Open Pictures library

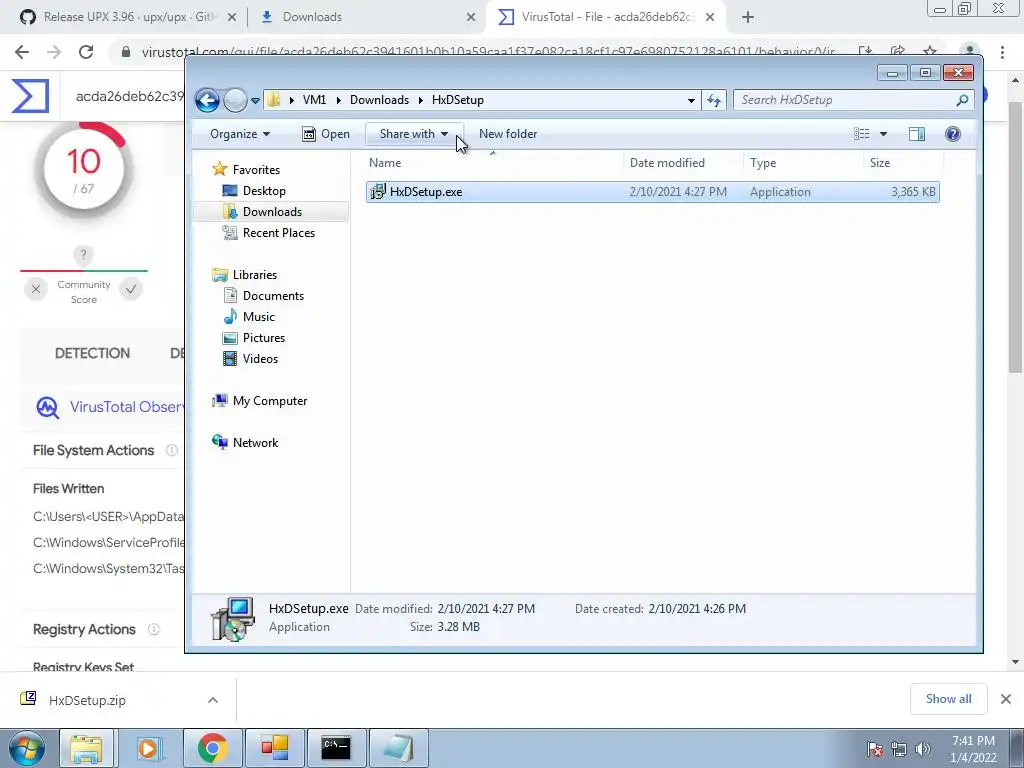[x=254, y=338]
